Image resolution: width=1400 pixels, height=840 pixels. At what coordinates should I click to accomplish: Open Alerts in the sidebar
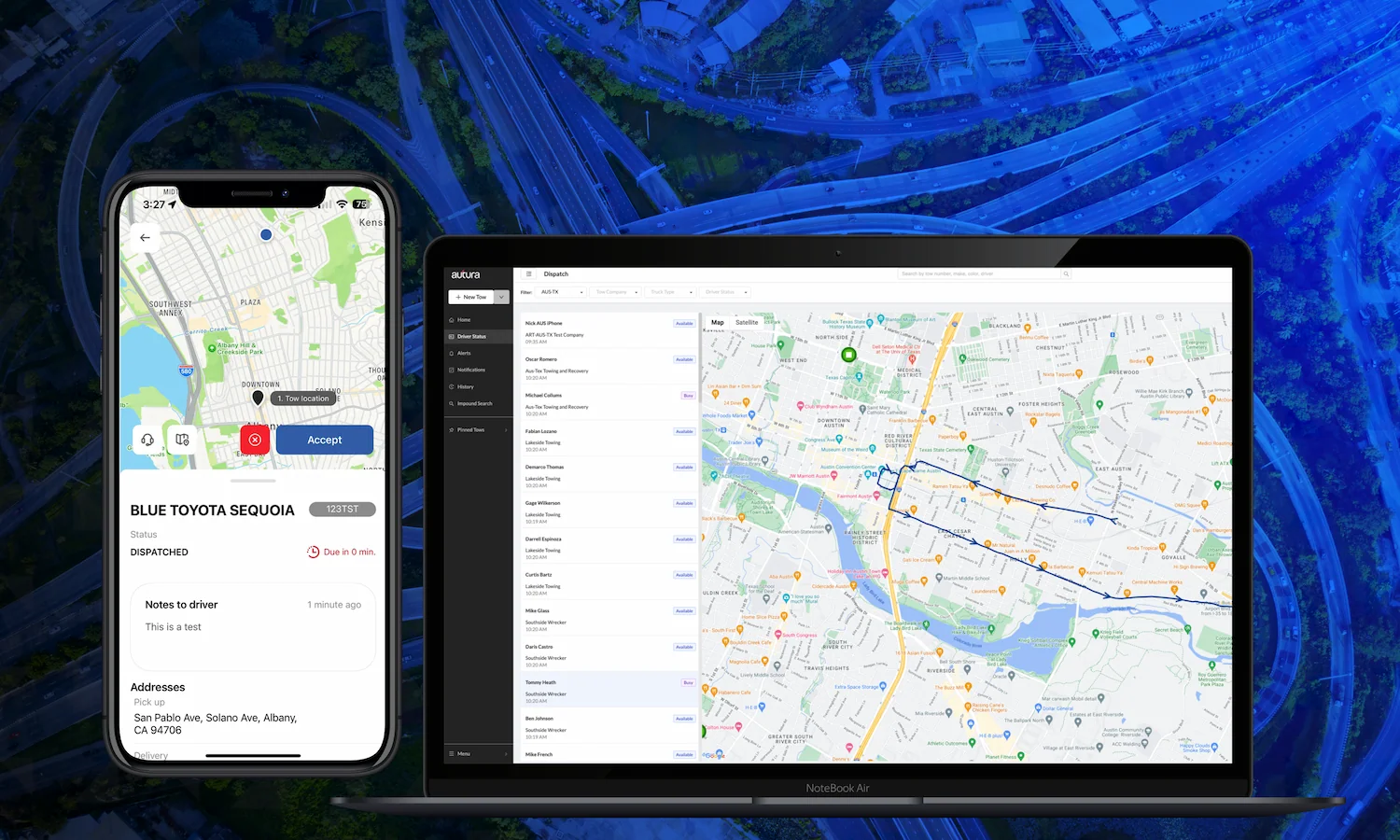click(478, 354)
